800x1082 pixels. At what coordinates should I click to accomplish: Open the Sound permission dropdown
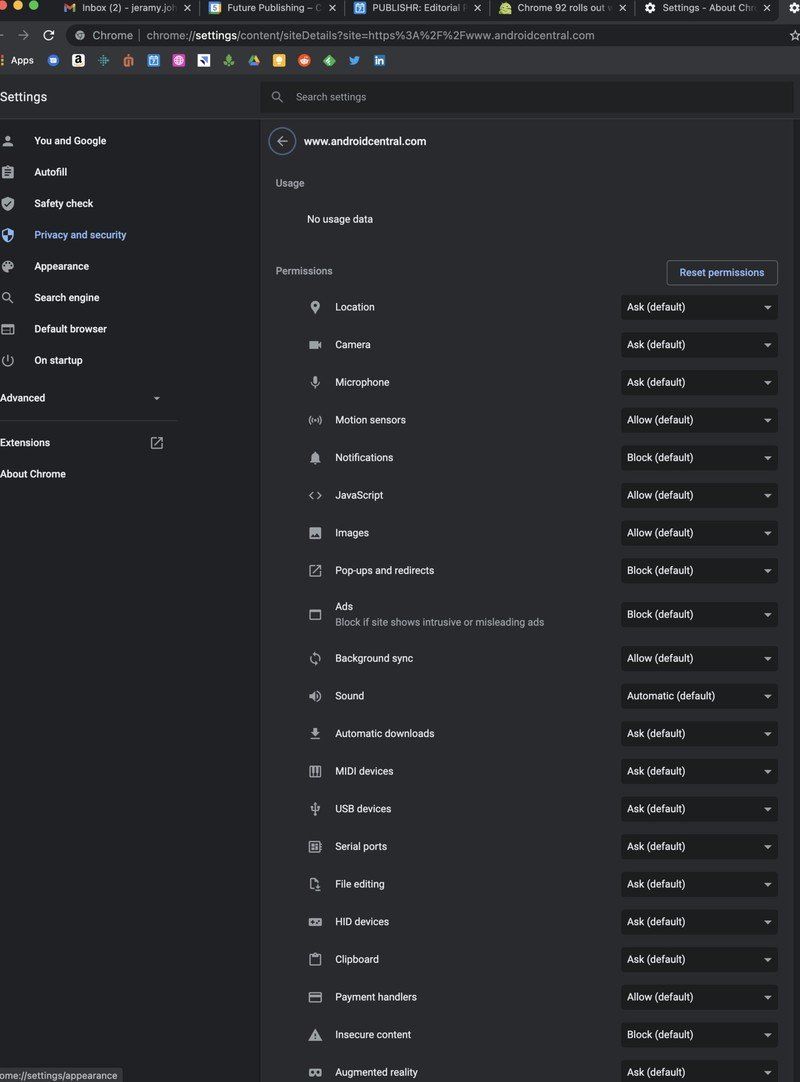click(698, 695)
